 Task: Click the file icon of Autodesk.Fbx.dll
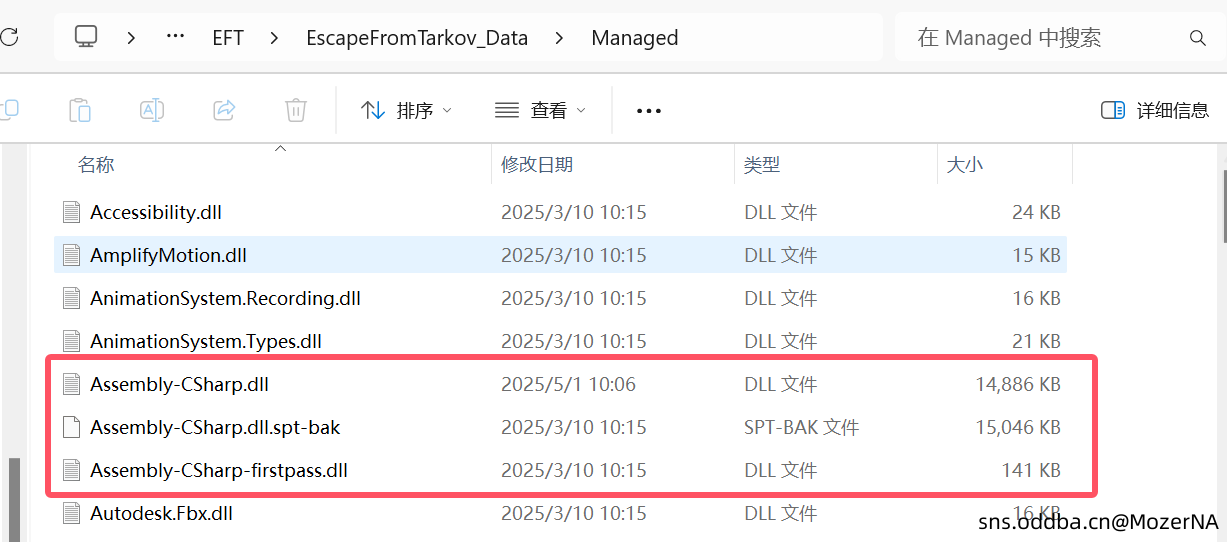point(71,513)
